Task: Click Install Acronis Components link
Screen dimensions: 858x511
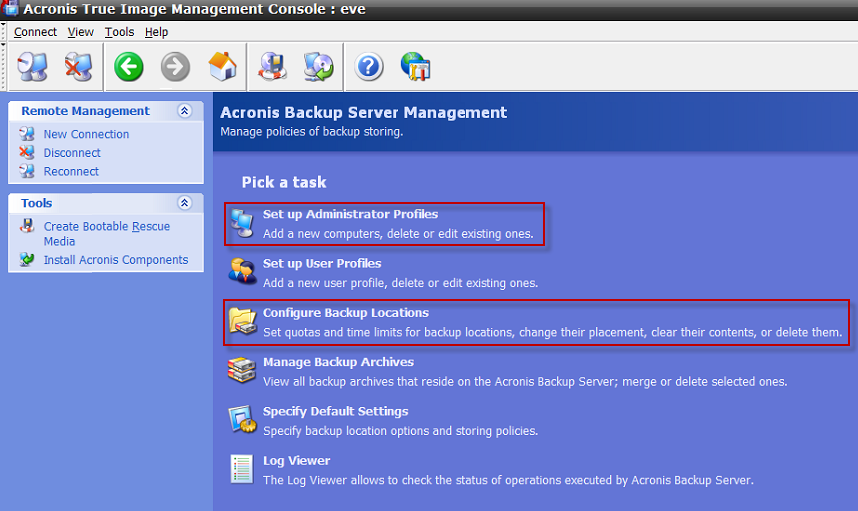Action: click(116, 260)
